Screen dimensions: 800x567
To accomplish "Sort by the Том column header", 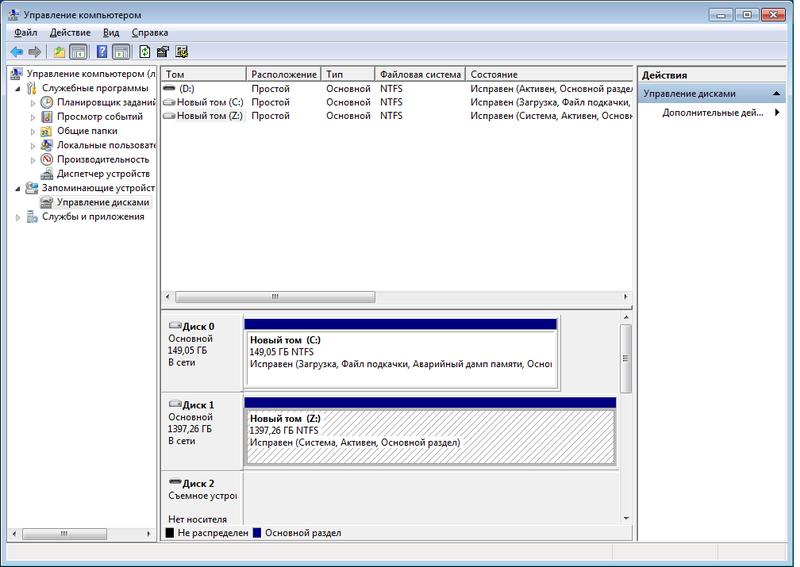I will 204,75.
